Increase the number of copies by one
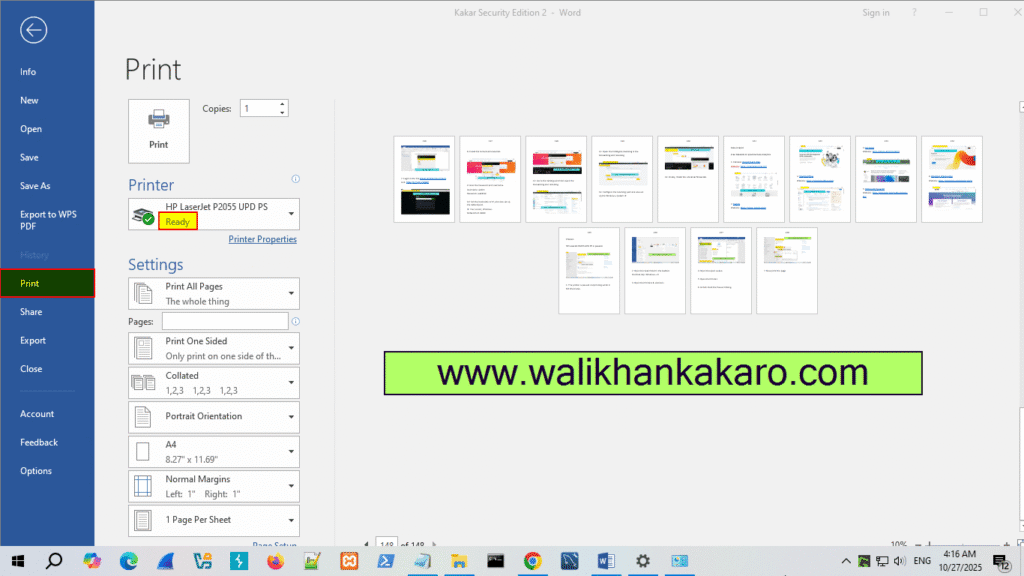 point(283,103)
